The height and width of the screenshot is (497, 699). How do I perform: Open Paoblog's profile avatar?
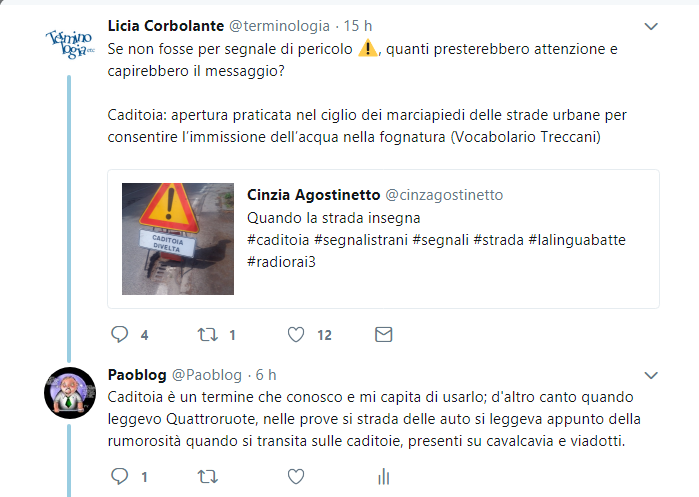click(69, 393)
